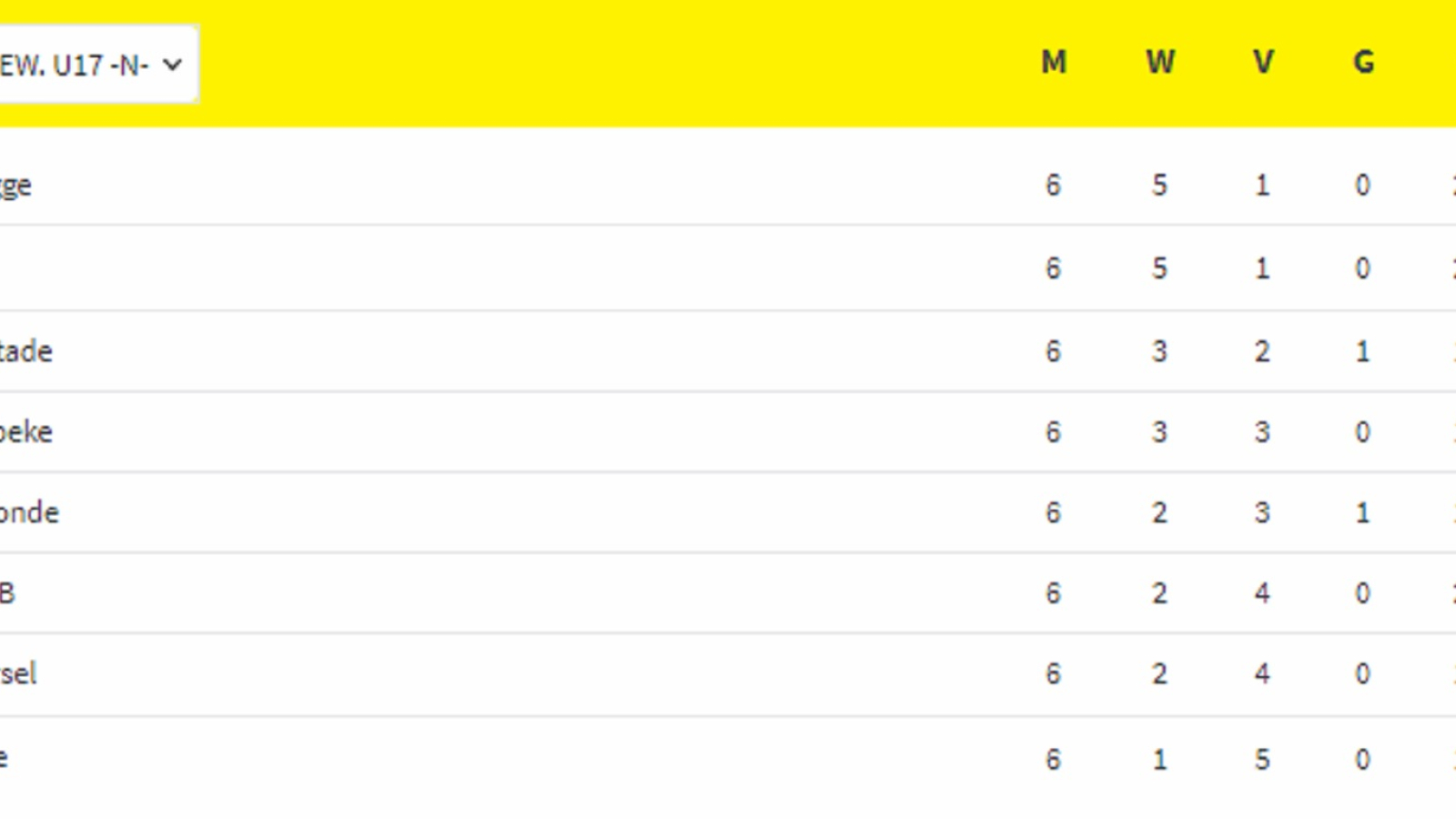Open the EW. U17 -N- competition dropdown
The width and height of the screenshot is (1456, 819).
coord(98,65)
